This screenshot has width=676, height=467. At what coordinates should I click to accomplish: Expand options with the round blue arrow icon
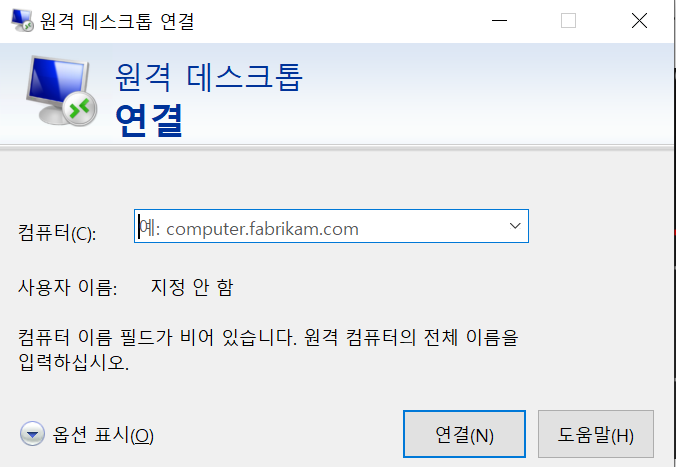point(32,434)
